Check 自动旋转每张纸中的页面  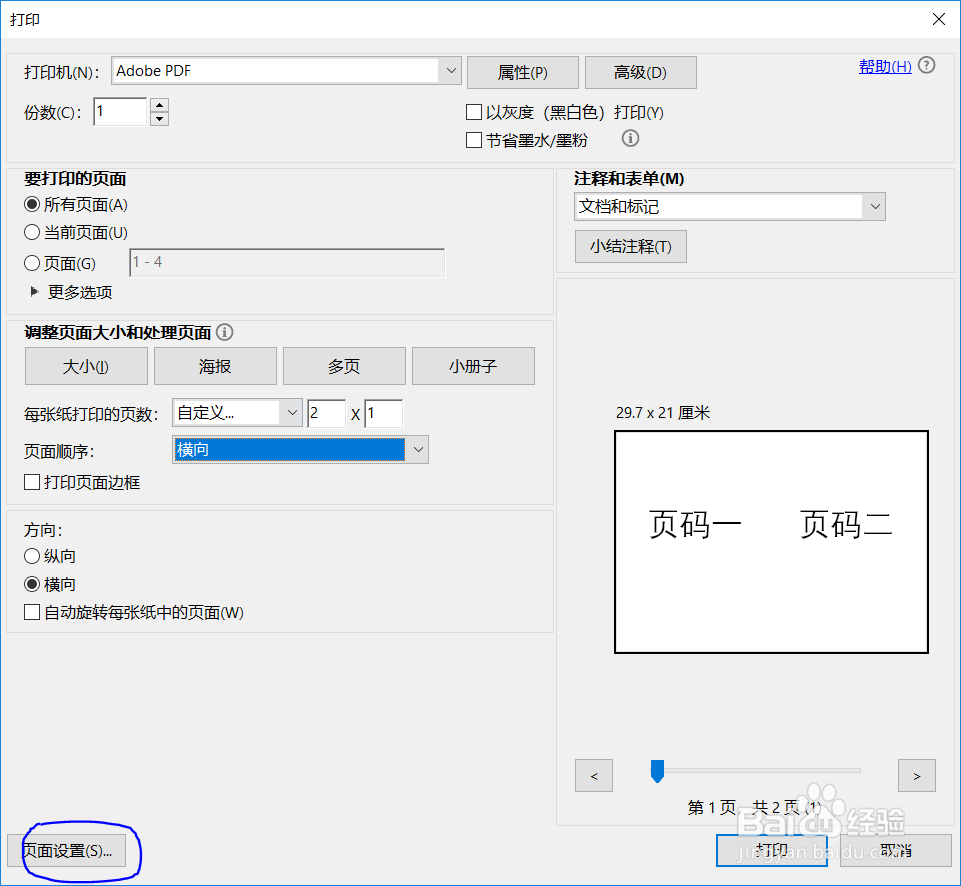coord(31,612)
